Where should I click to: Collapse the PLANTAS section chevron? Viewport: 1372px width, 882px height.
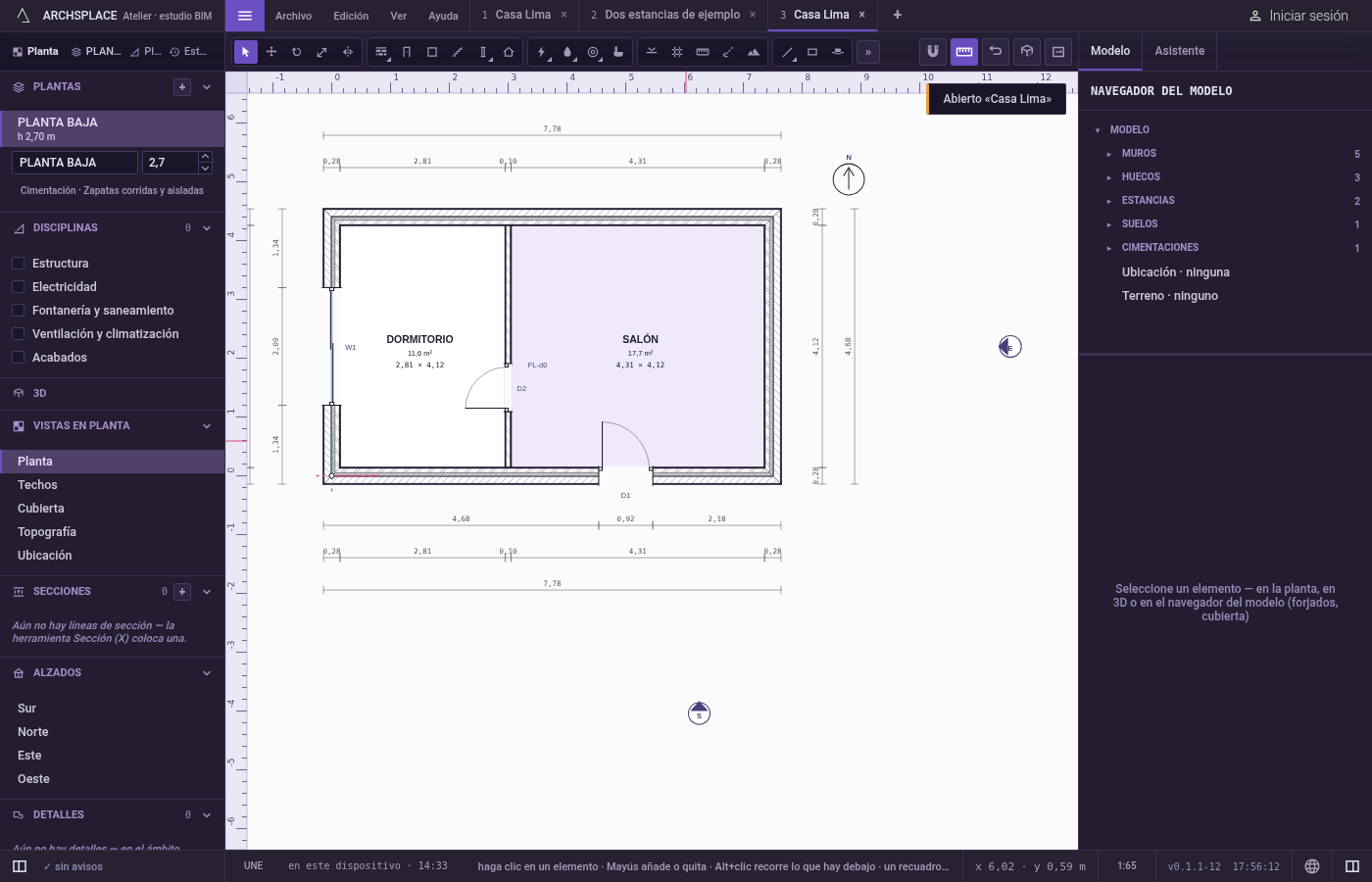click(x=207, y=87)
